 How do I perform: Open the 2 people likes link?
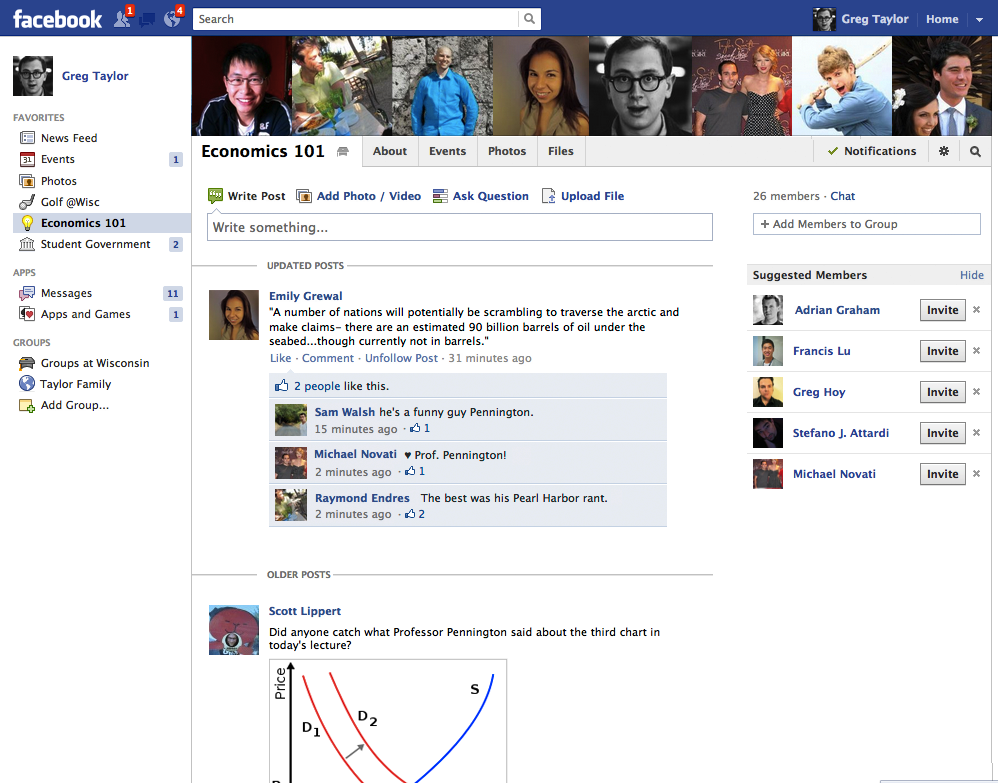[x=317, y=386]
